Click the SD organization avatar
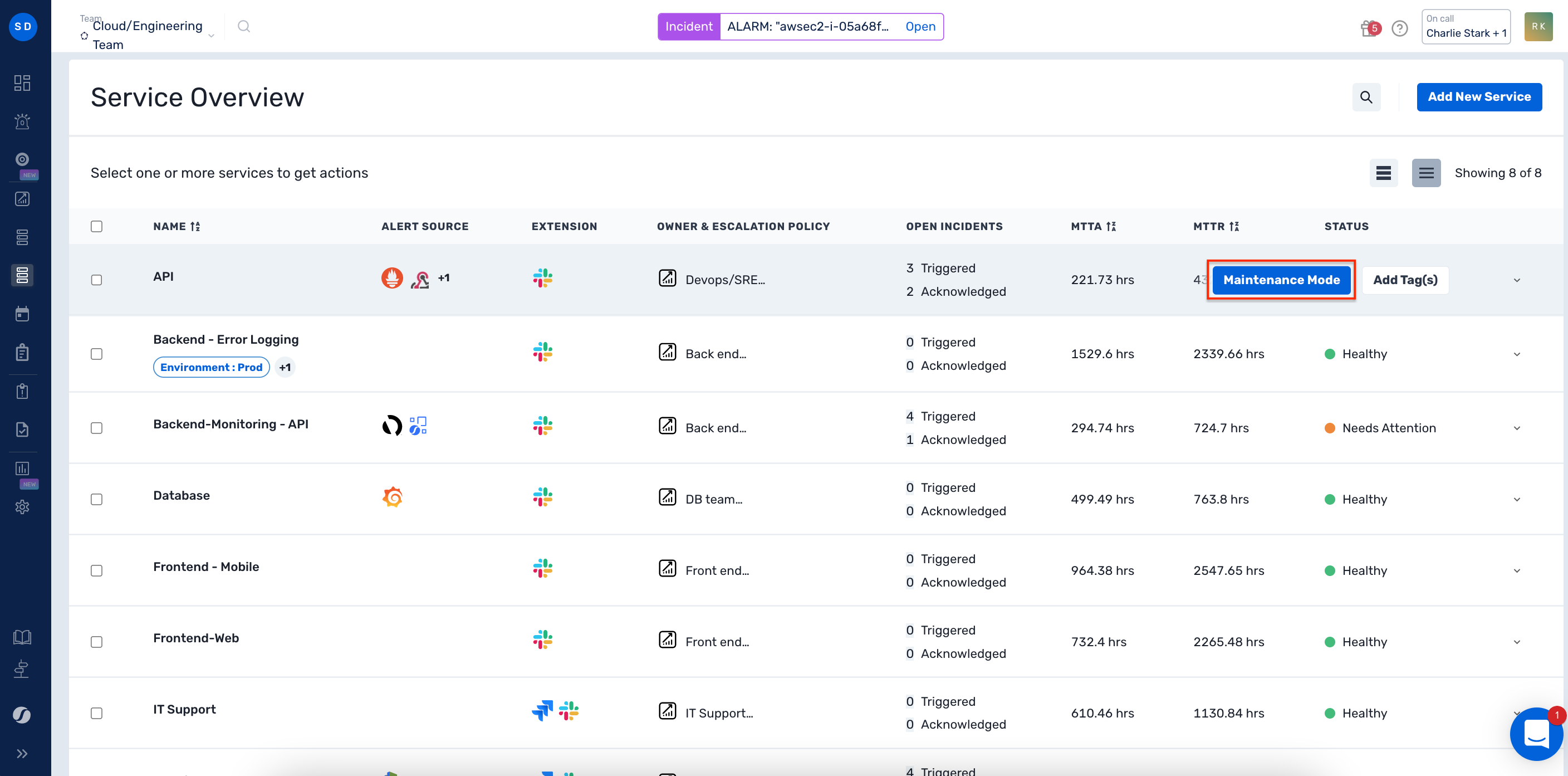1568x776 pixels. [22, 26]
